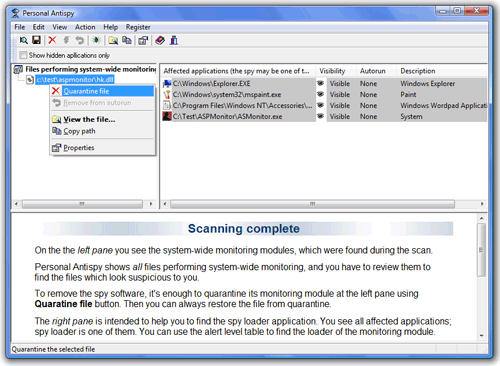The width and height of the screenshot is (500, 366).
Task: Click the hk.dll file icon in tree
Action: [30, 80]
